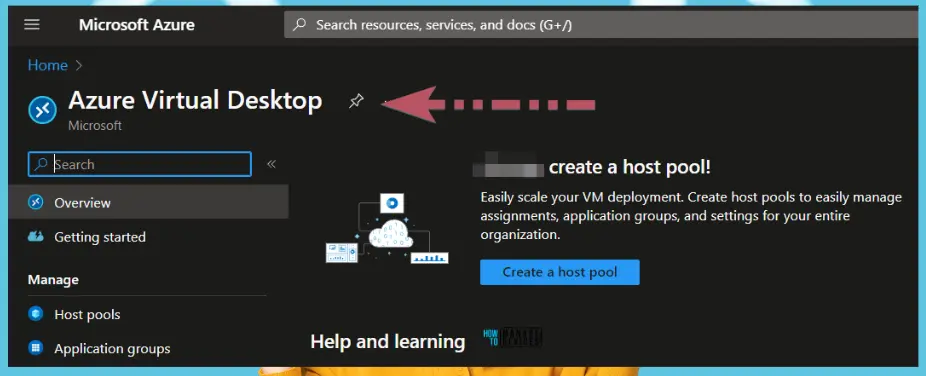926x376 pixels.
Task: Click the host pool cloud illustration
Action: [x=387, y=229]
